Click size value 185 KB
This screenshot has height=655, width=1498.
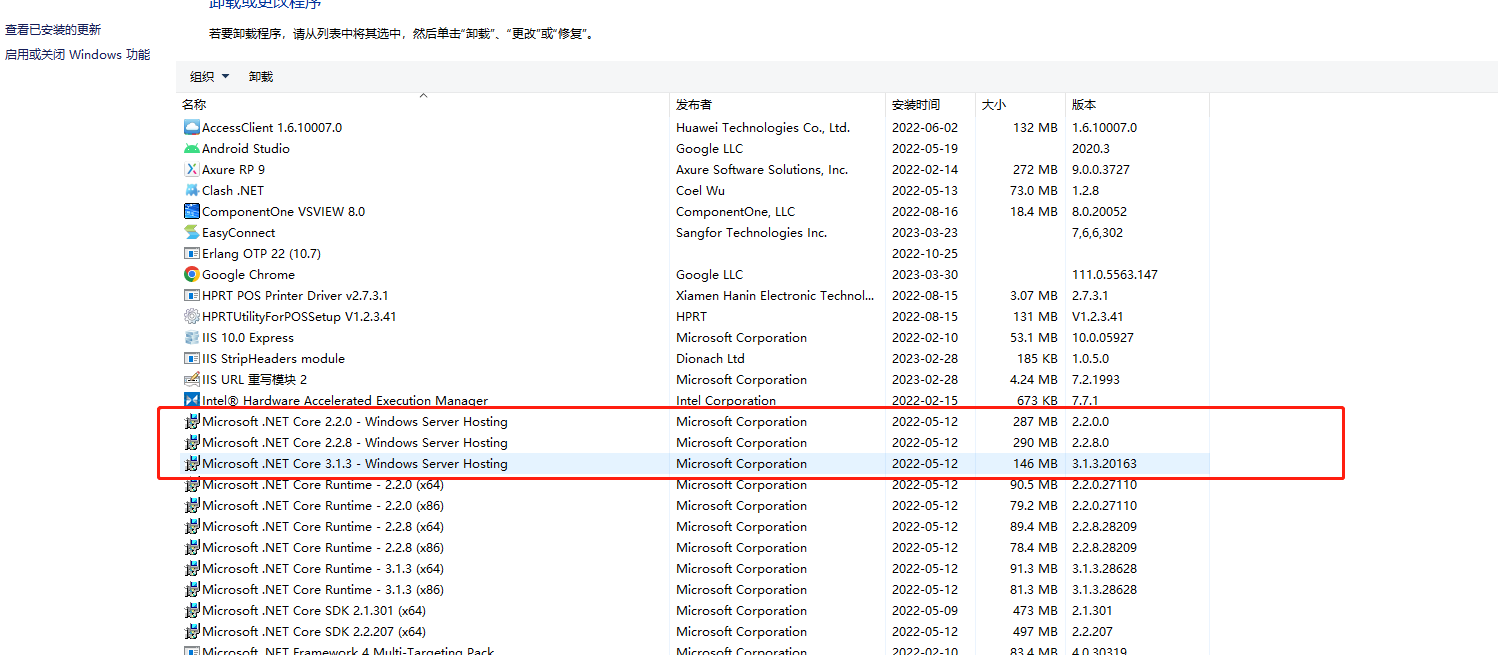(x=1037, y=358)
